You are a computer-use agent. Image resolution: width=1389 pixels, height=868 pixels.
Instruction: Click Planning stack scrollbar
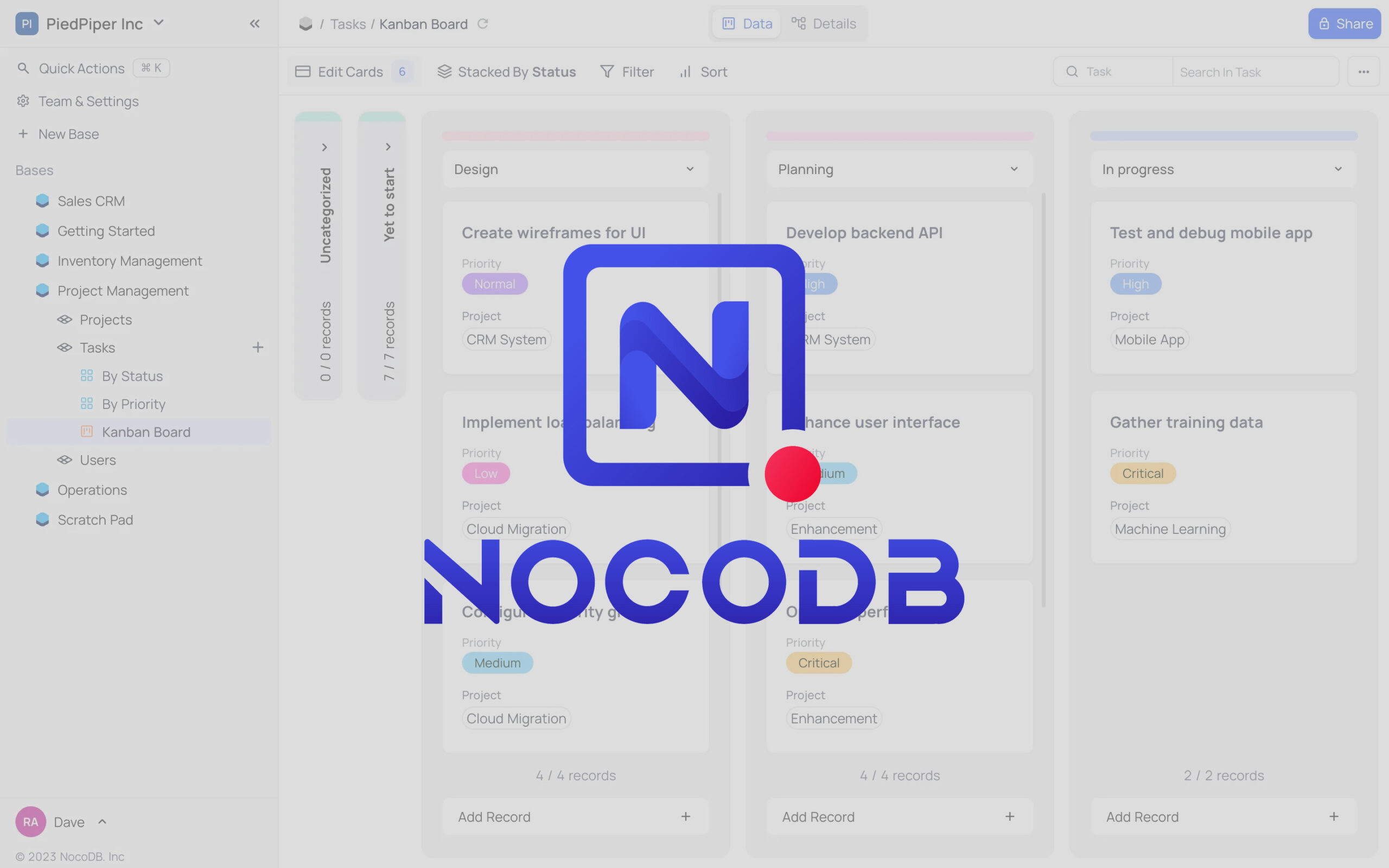(1043, 400)
